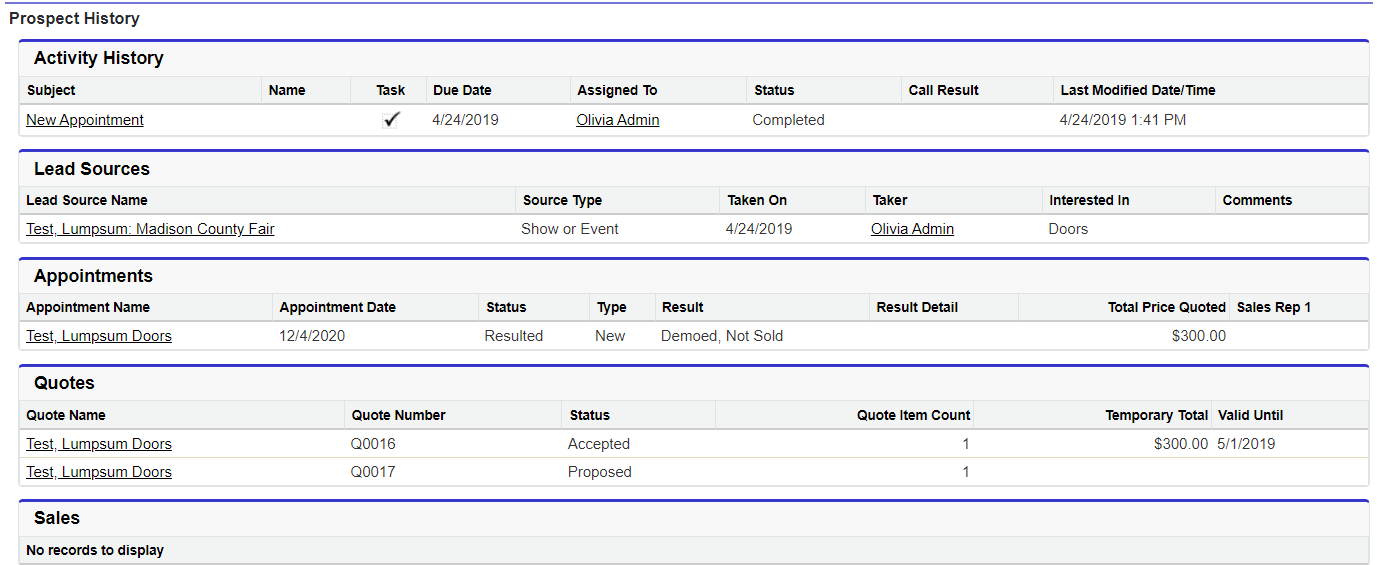Image resolution: width=1377 pixels, height=565 pixels.
Task: Click the Quotes section title
Action: click(64, 383)
